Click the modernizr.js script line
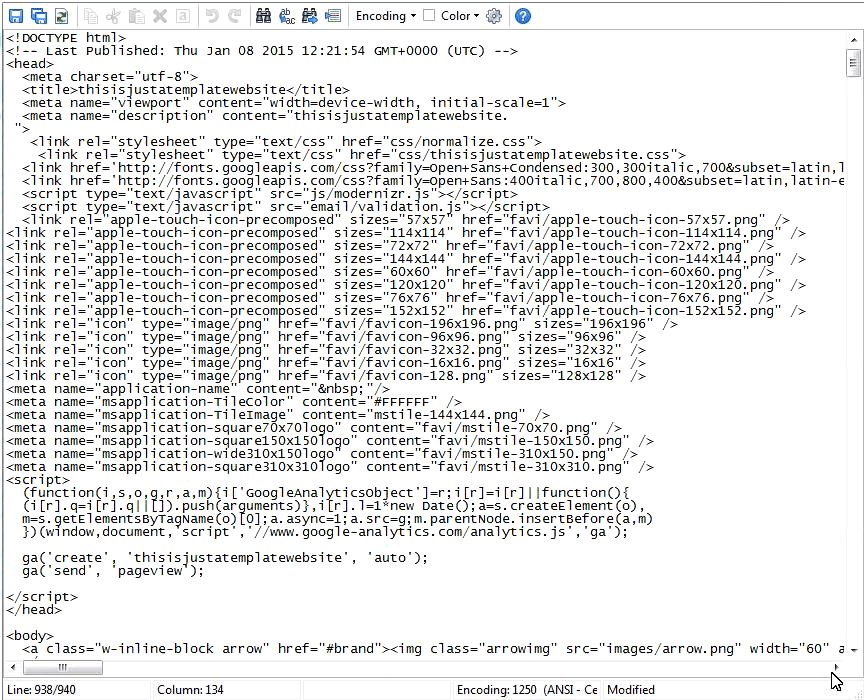Screen dimensions: 864x700 point(270,194)
